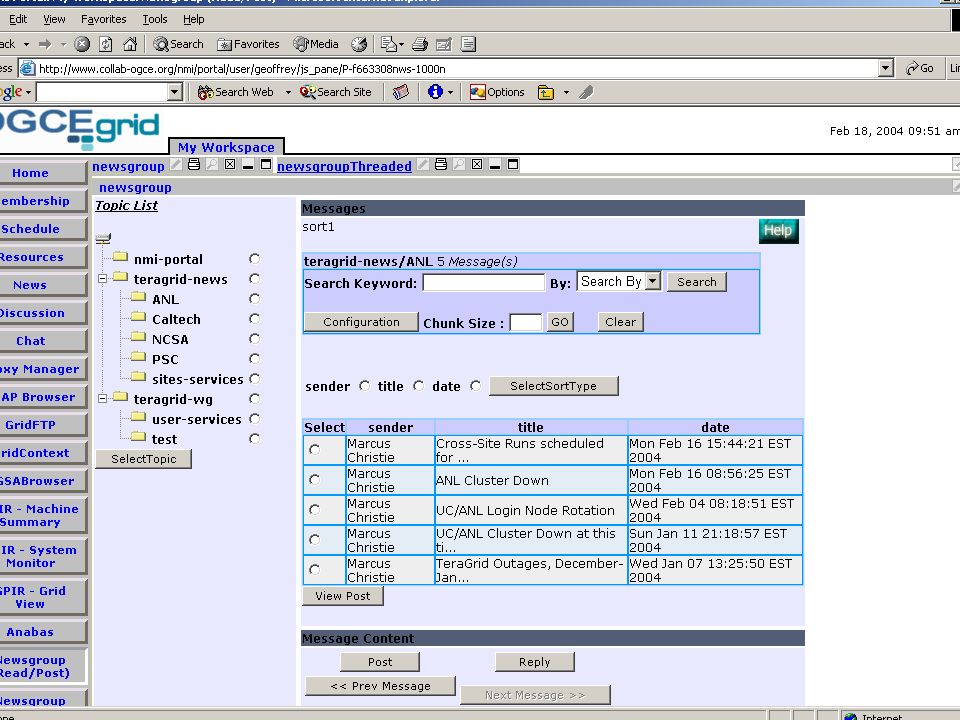This screenshot has width=960, height=720.
Task: Open Search Web dropdown arrow
Action: click(288, 93)
